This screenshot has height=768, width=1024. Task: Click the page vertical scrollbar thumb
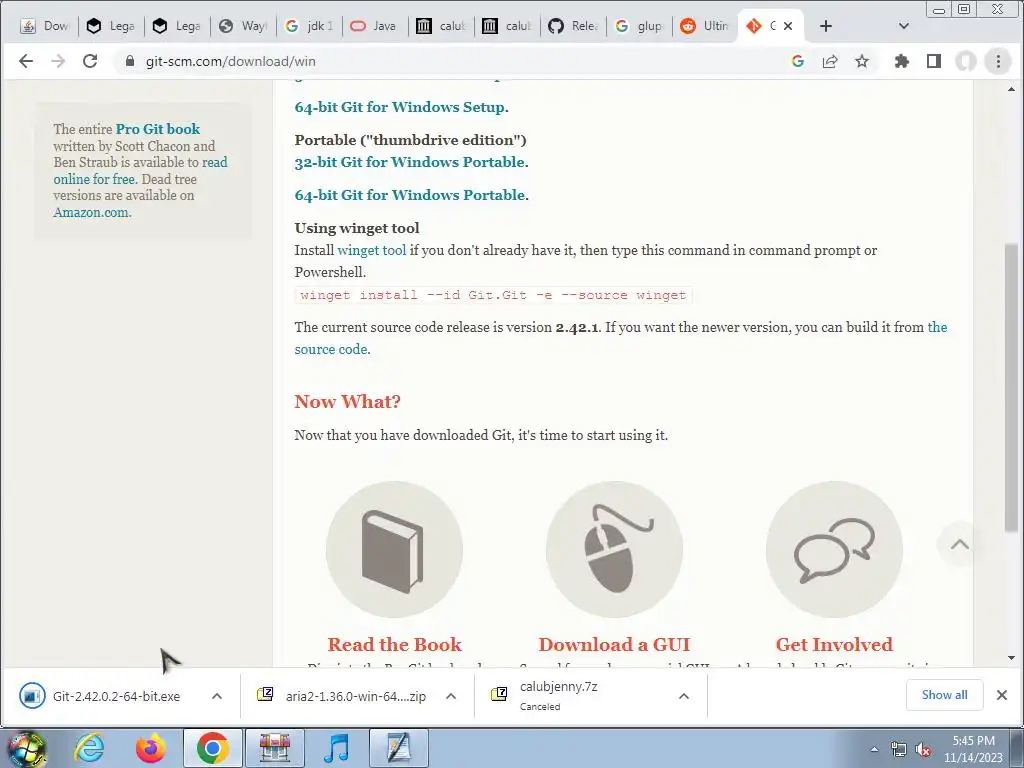coord(1012,387)
